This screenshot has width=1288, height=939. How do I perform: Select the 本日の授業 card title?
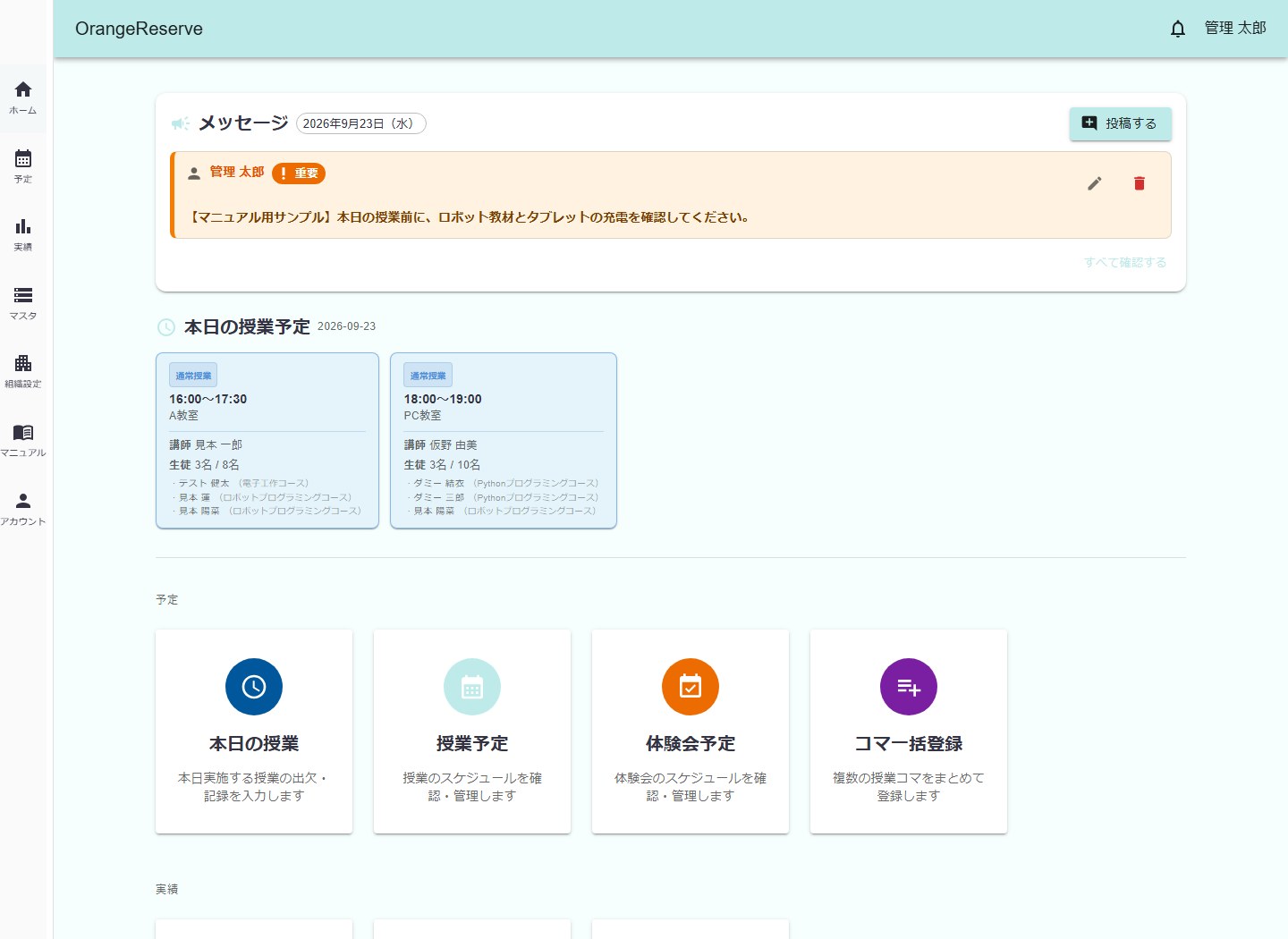click(x=254, y=744)
